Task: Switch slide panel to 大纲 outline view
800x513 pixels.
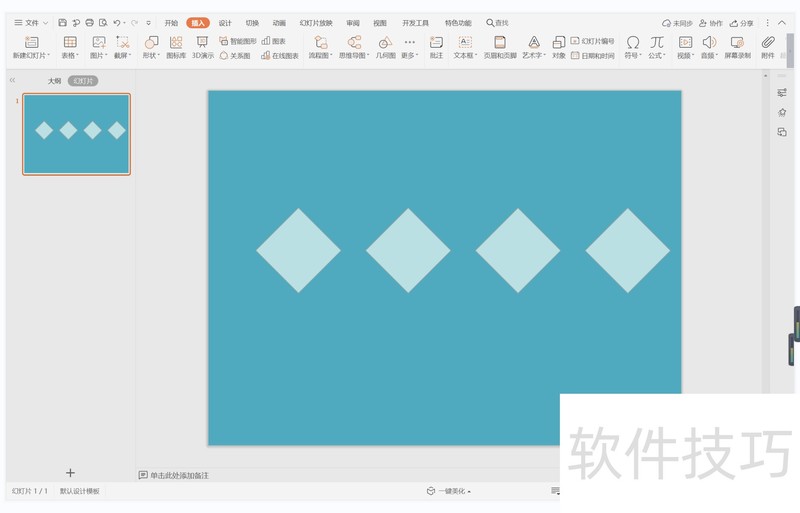Action: pyautogui.click(x=54, y=80)
